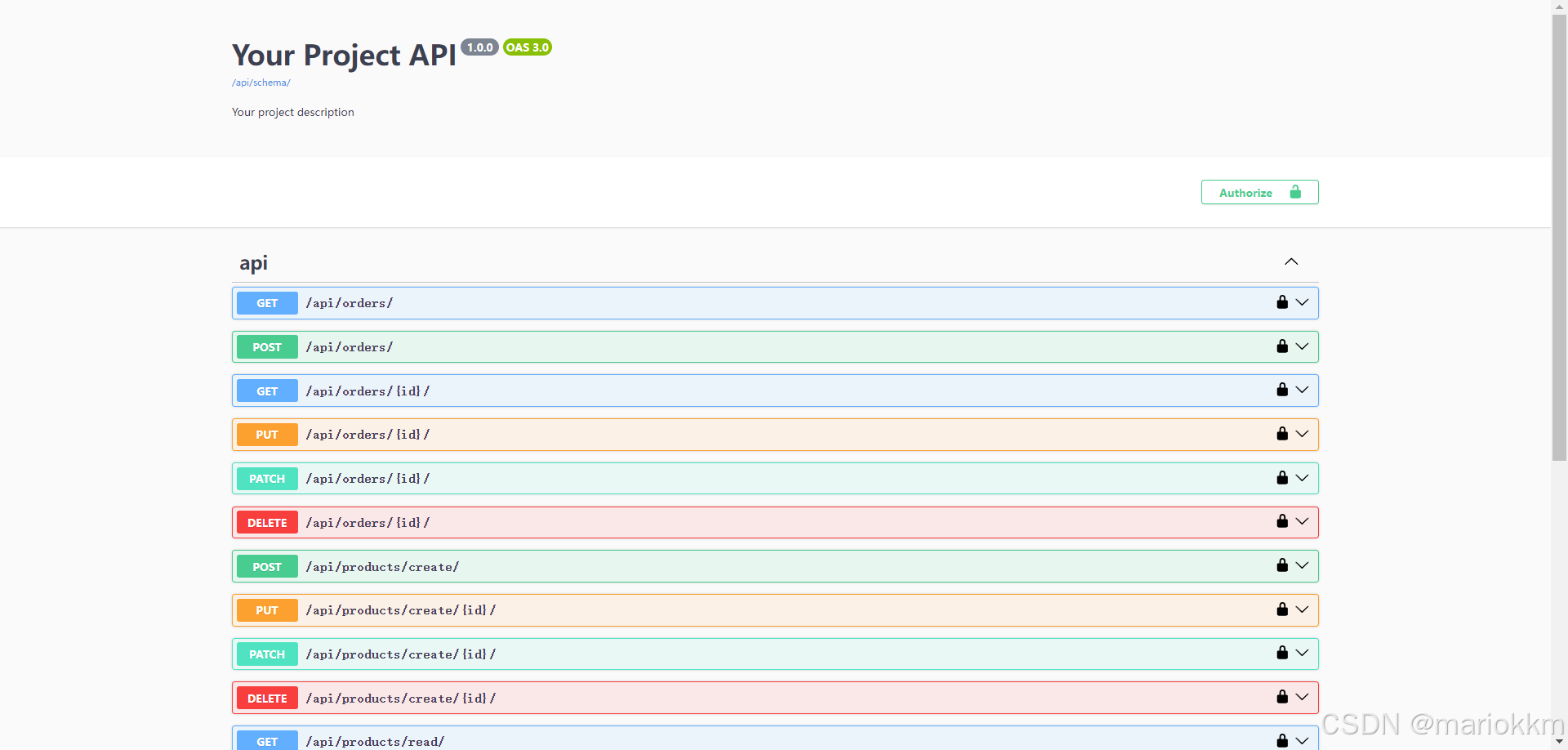Click POST badge for /api/products/create/
The image size is (1568, 750).
point(267,567)
